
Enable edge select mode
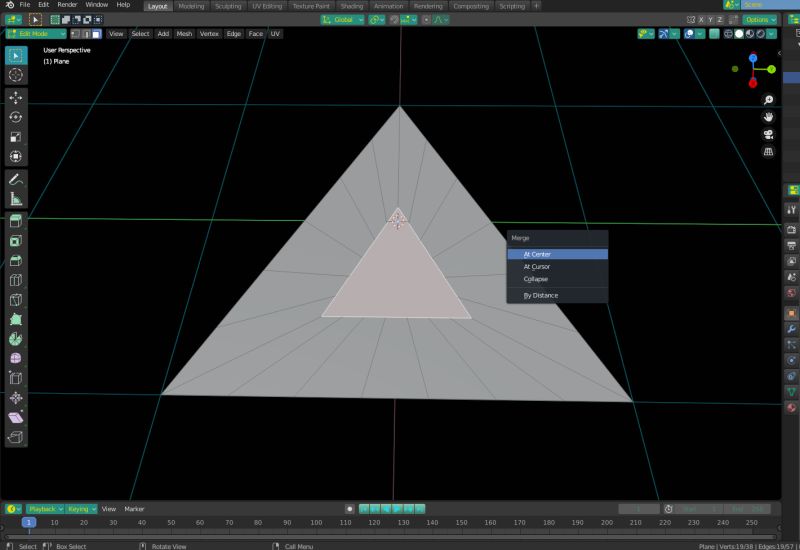point(86,34)
